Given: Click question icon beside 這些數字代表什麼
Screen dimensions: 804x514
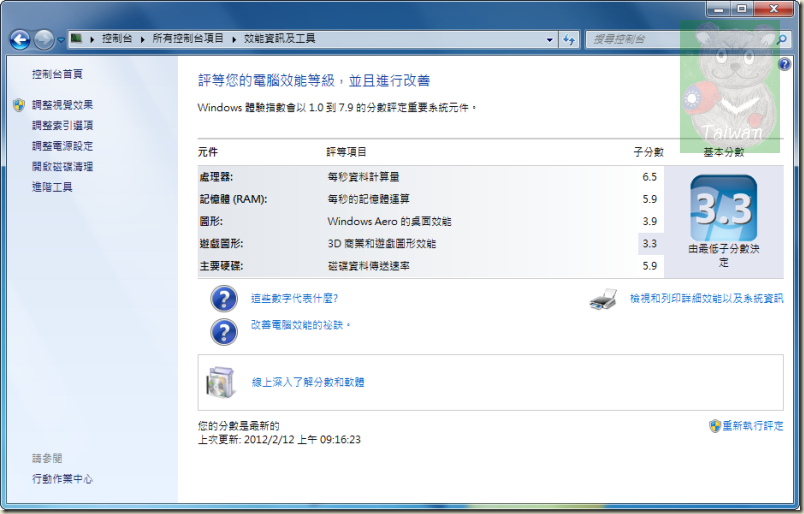Looking at the screenshot, I should (224, 299).
